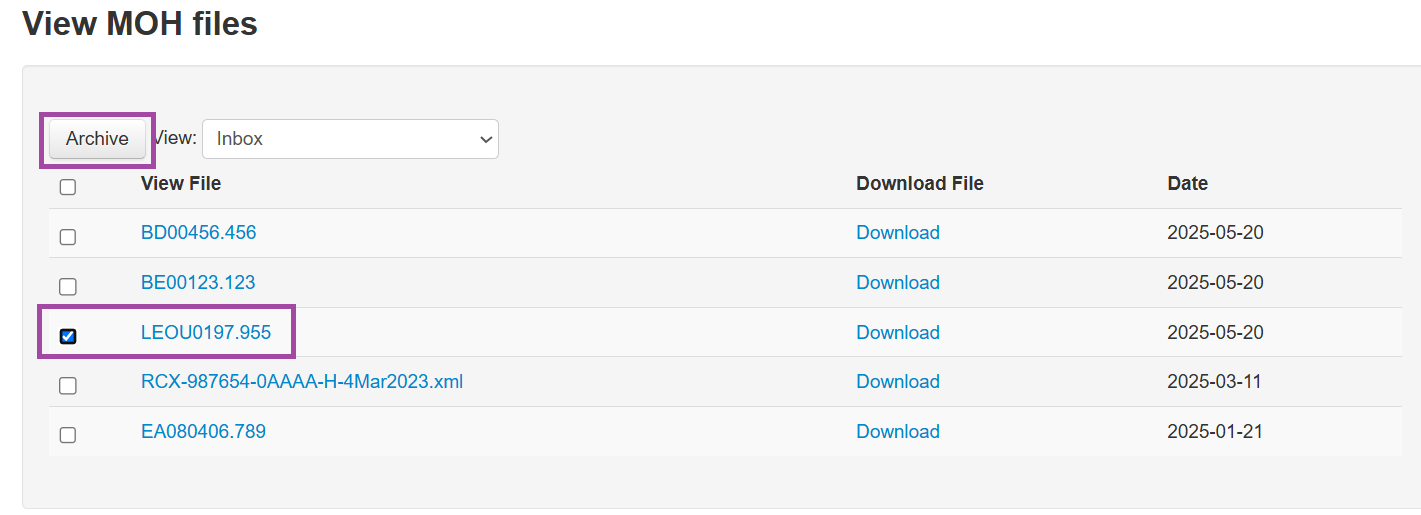Open the file BD00456.456

198,233
